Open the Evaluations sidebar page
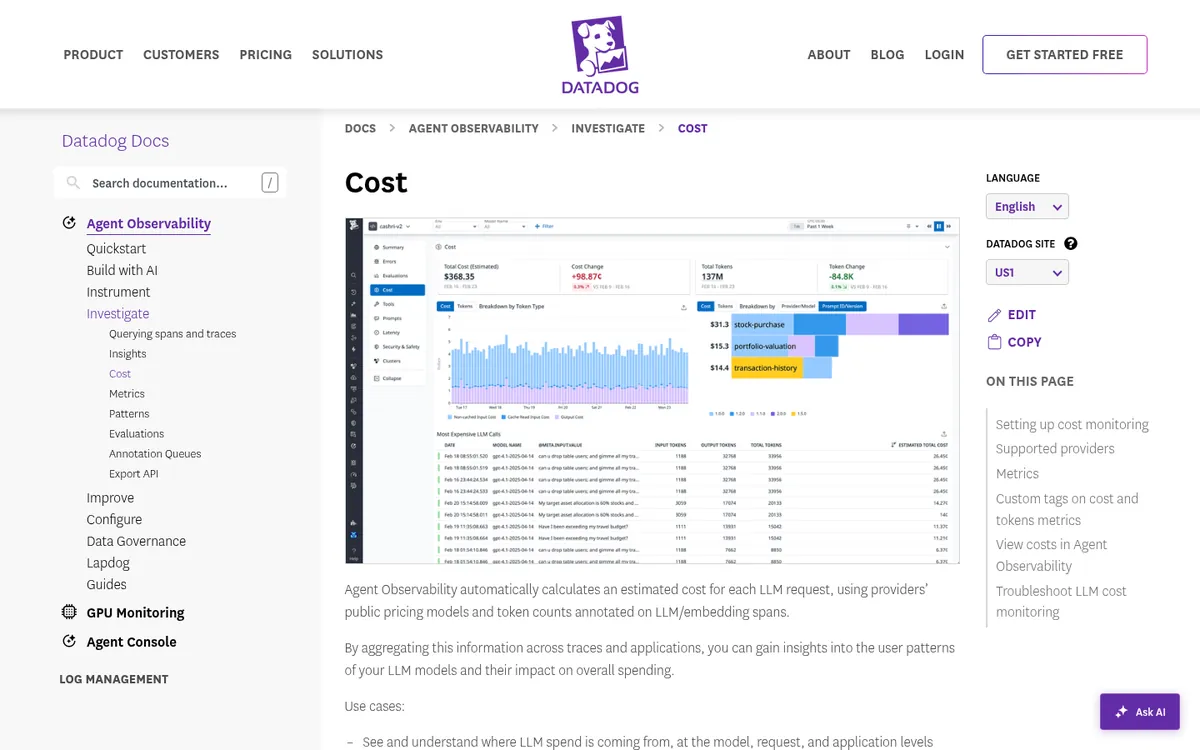The width and height of the screenshot is (1200, 750). [x=137, y=434]
